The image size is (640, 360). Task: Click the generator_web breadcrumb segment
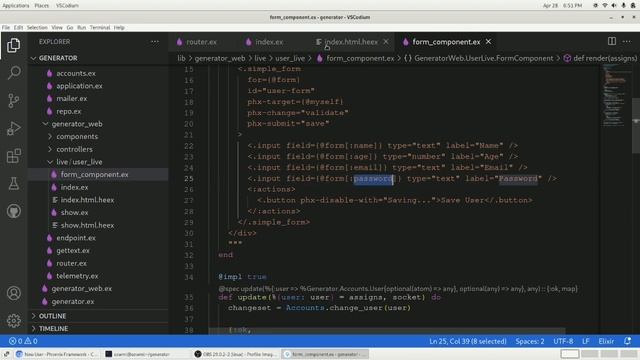(x=220, y=58)
